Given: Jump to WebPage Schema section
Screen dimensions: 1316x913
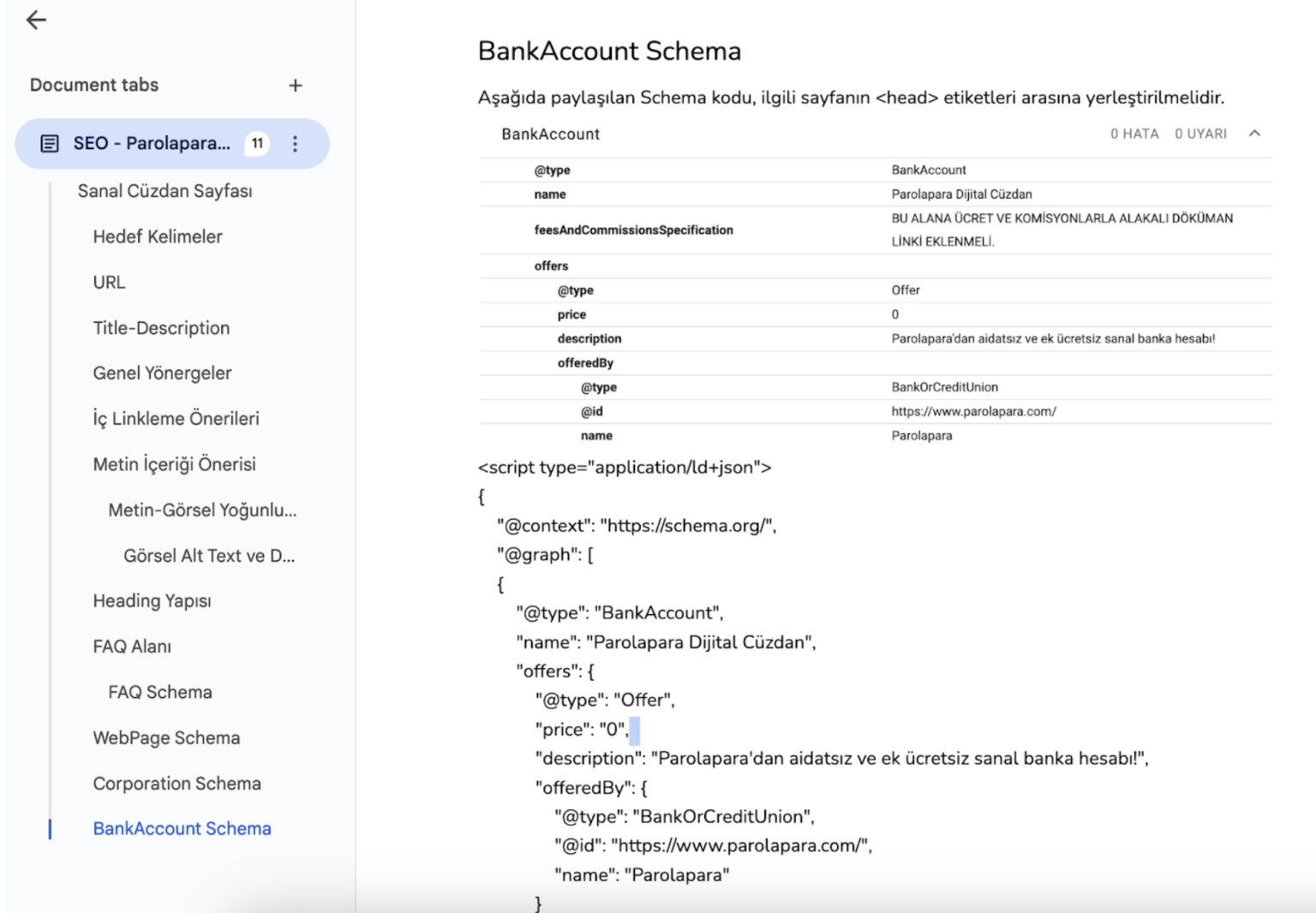Looking at the screenshot, I should [x=166, y=738].
